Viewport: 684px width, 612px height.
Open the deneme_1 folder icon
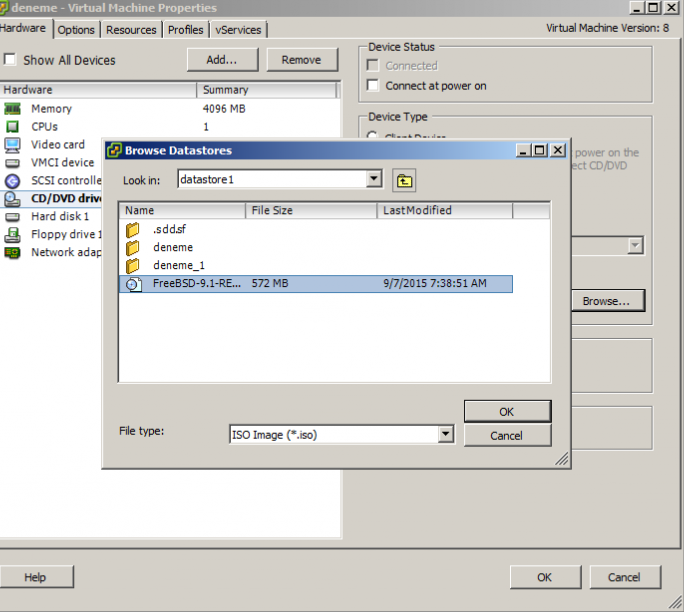tap(133, 266)
